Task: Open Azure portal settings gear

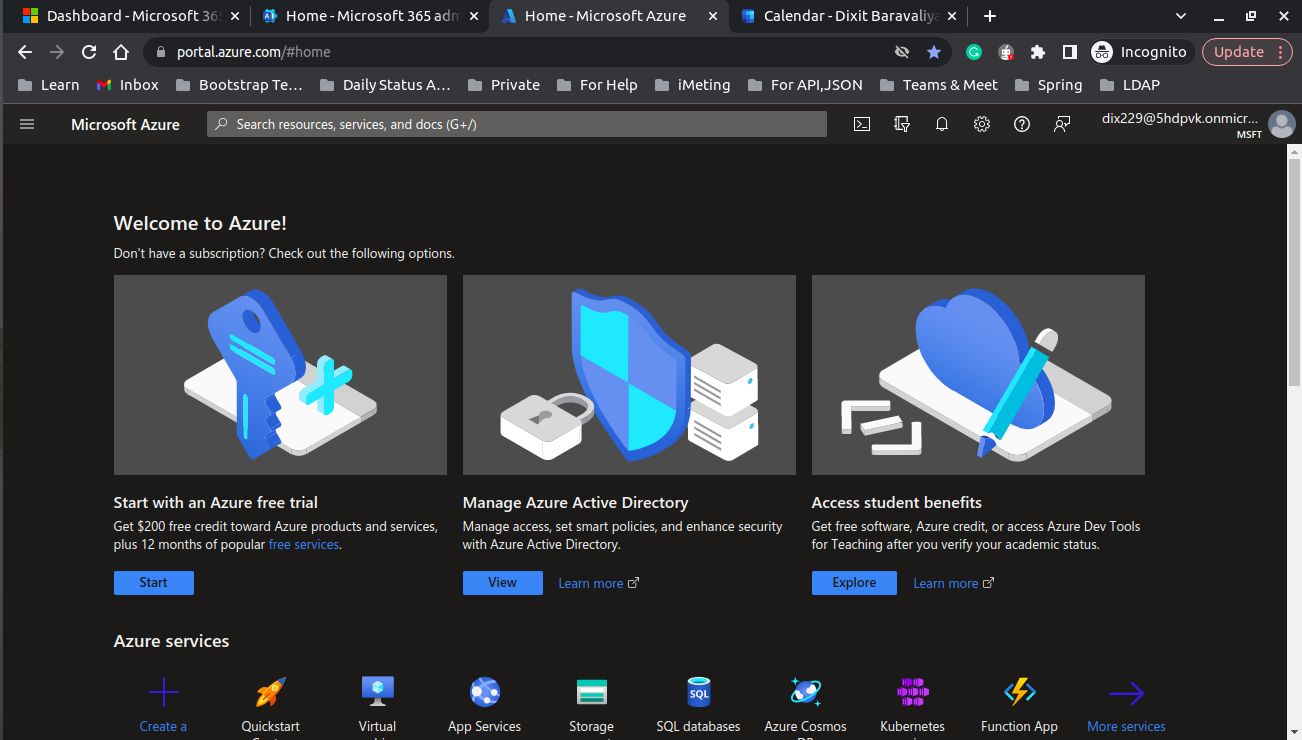Action: tap(982, 124)
